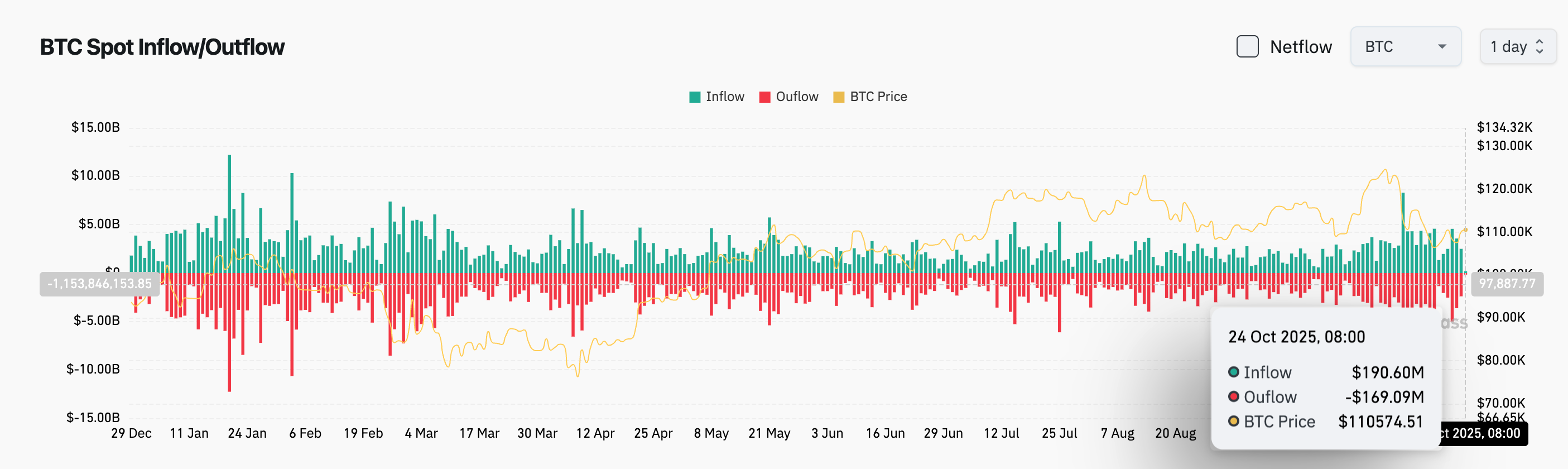Screen dimensions: 1568x469
Task: Click the 25 Jul date on the time axis
Action: (1059, 433)
